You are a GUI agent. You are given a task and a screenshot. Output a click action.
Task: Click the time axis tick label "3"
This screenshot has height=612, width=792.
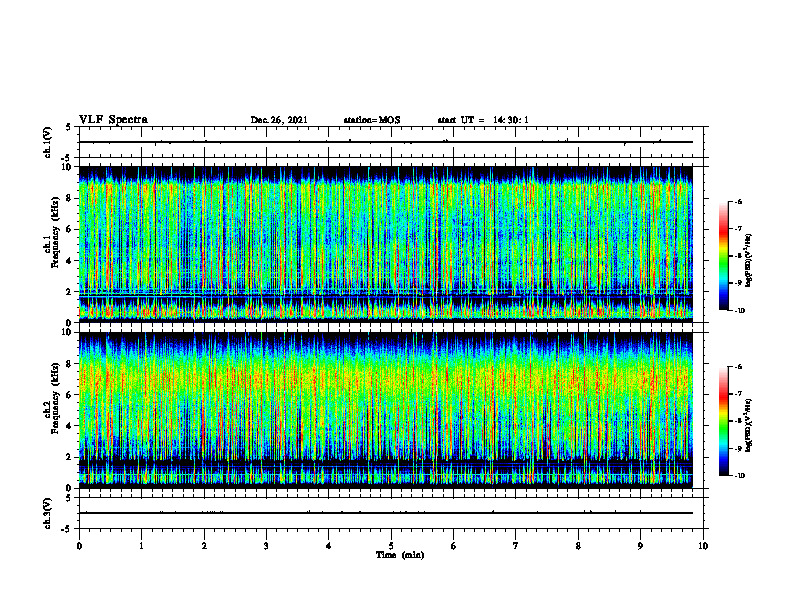267,546
